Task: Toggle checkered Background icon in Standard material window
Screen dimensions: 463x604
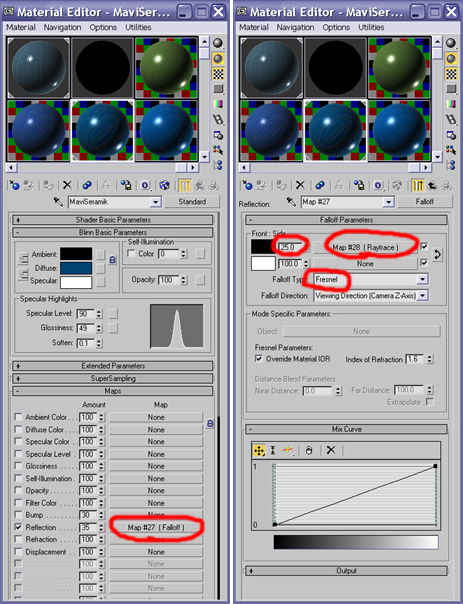Action: pyautogui.click(x=218, y=74)
